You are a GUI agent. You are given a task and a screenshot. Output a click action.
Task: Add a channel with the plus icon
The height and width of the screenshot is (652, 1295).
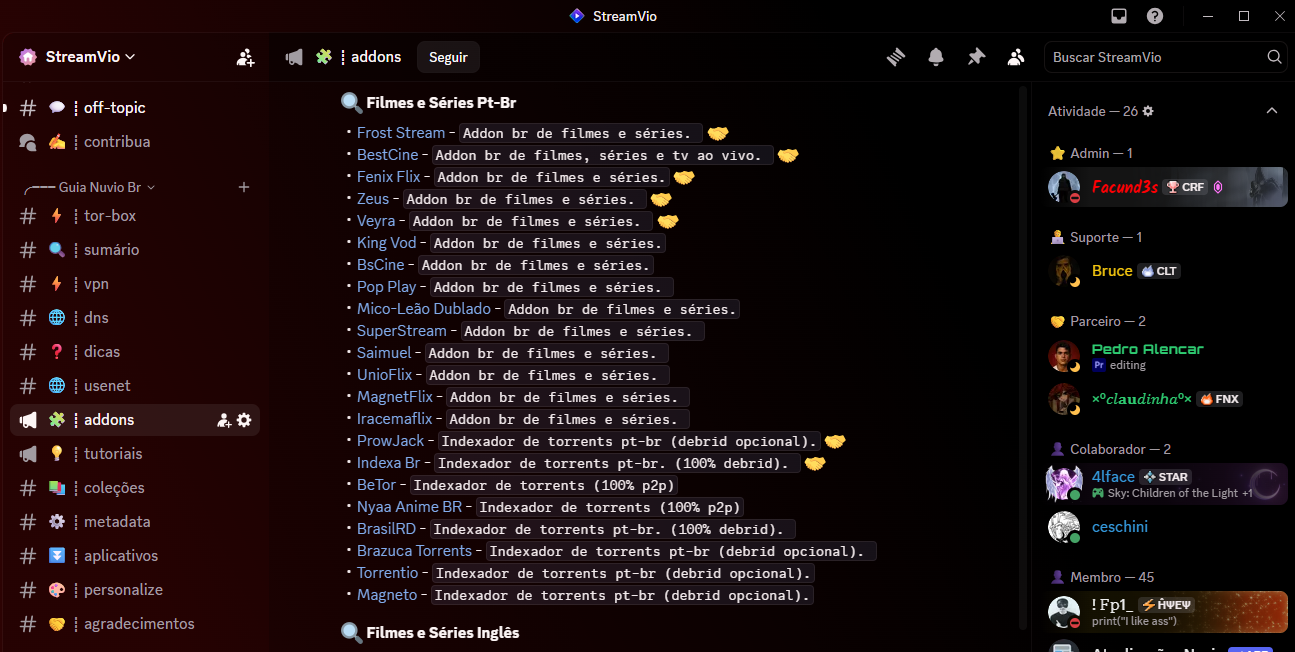pyautogui.click(x=244, y=187)
